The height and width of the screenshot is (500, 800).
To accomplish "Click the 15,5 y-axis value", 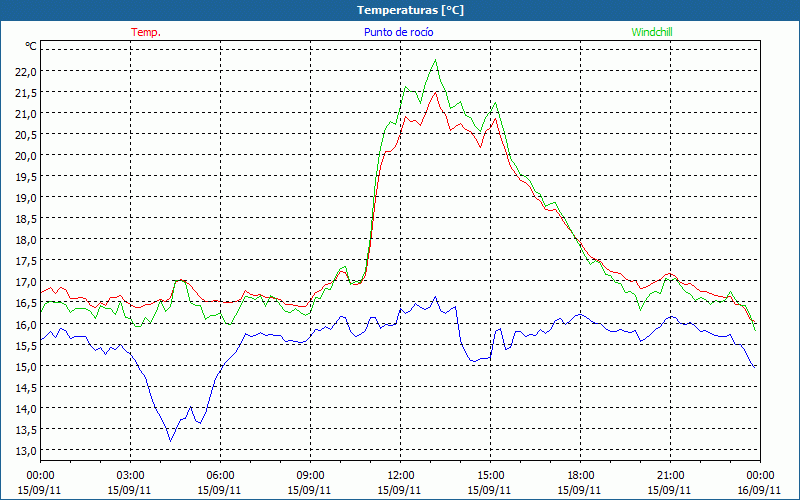I will click(x=26, y=345).
